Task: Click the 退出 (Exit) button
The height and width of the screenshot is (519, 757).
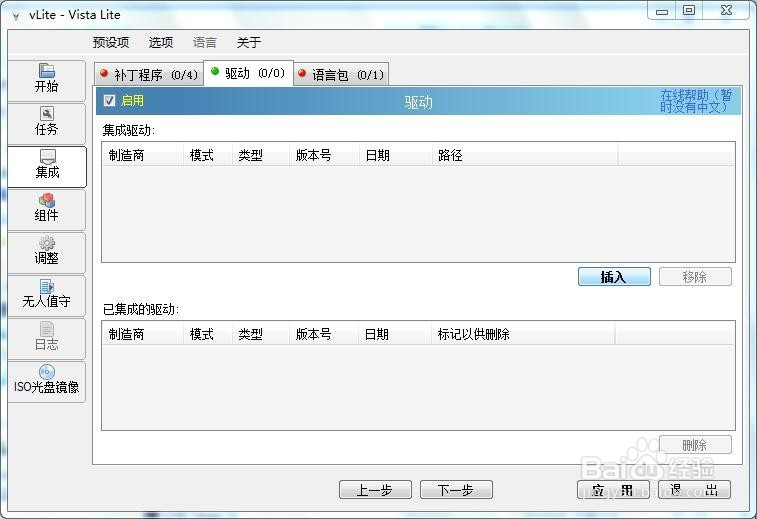Action: pos(694,490)
